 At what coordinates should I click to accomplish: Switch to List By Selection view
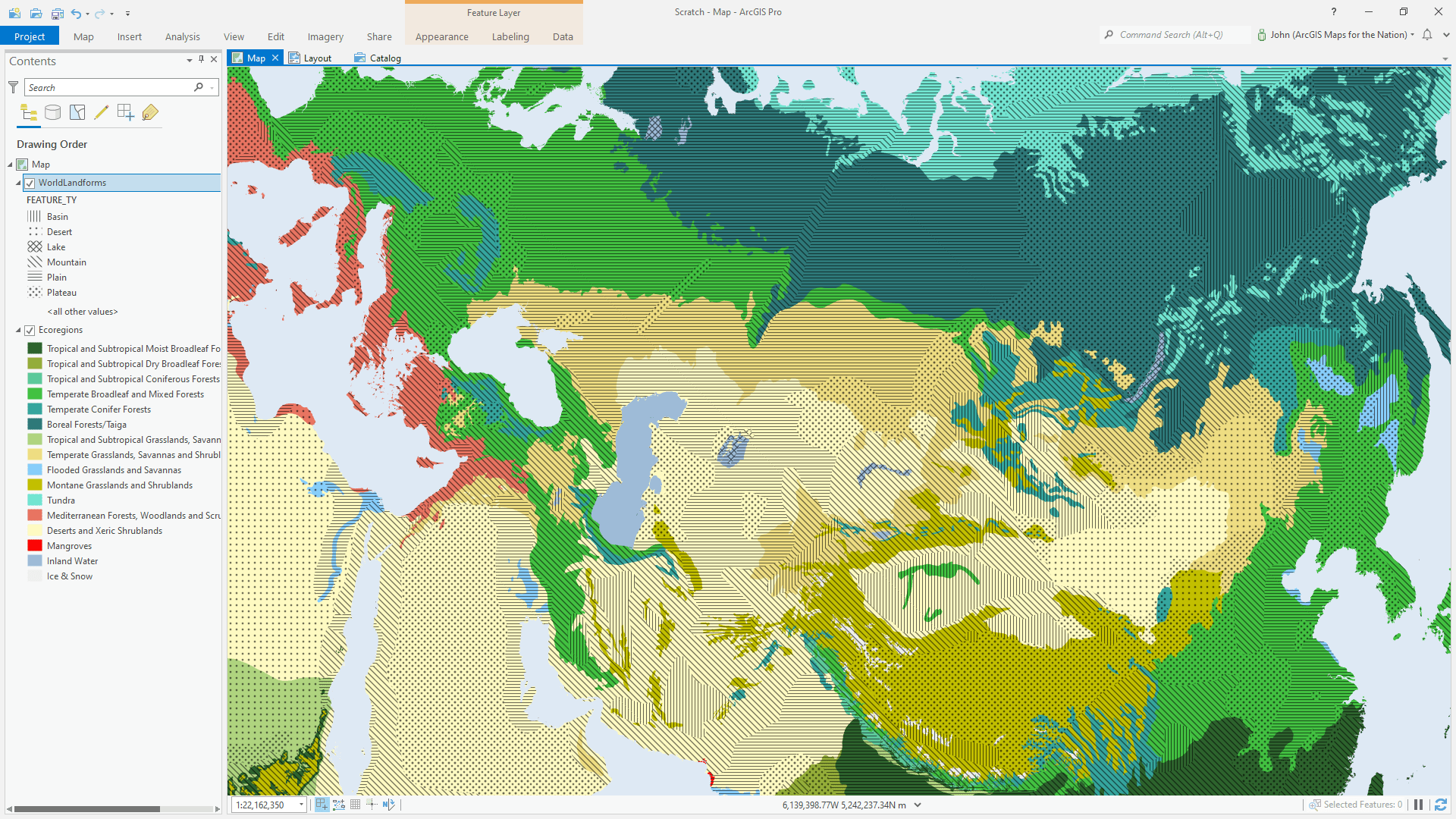pos(77,113)
